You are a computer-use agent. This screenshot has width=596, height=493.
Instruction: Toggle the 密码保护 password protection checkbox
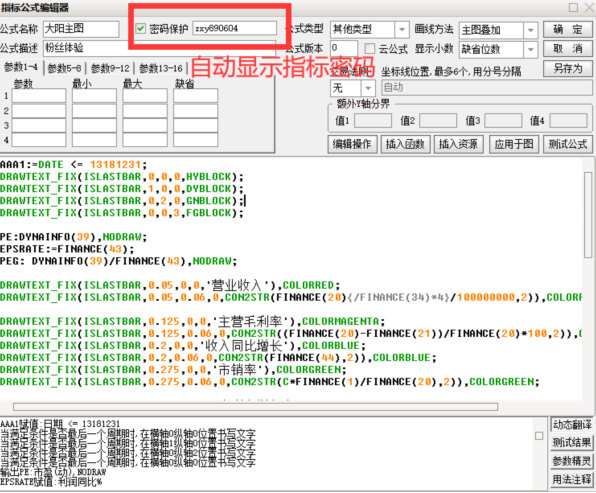pos(141,29)
